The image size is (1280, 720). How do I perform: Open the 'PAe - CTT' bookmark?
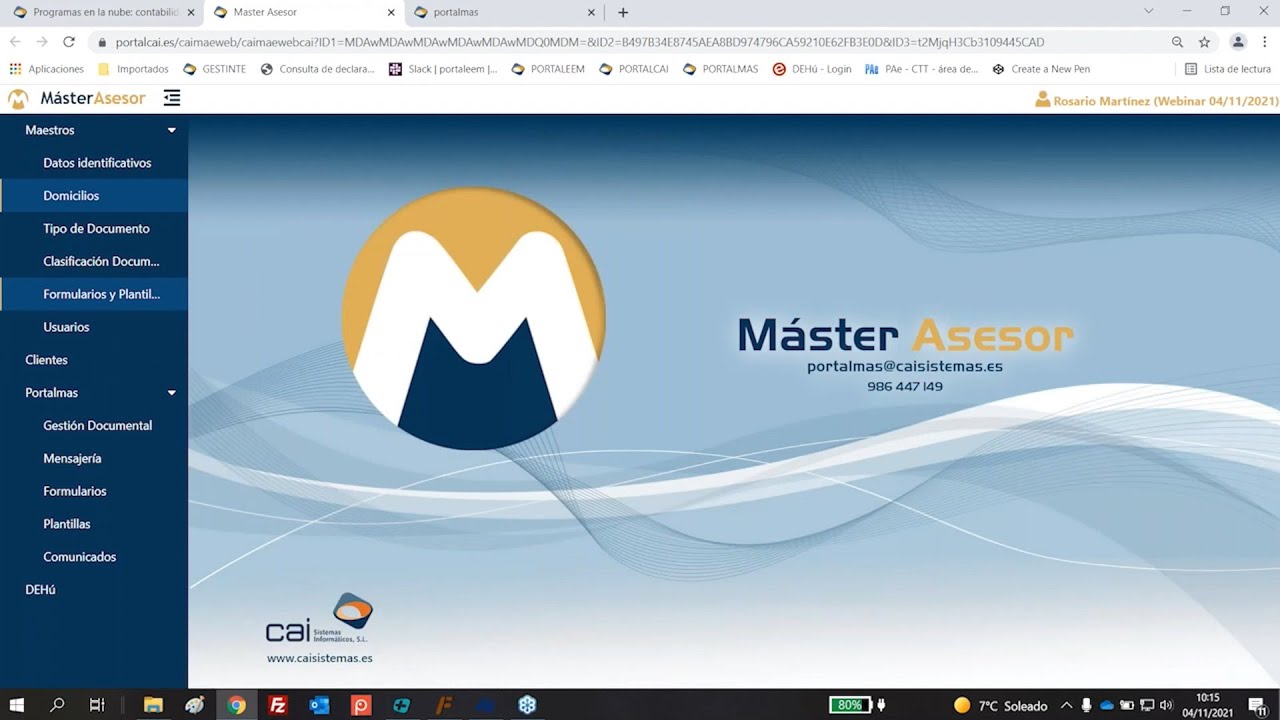pos(922,69)
